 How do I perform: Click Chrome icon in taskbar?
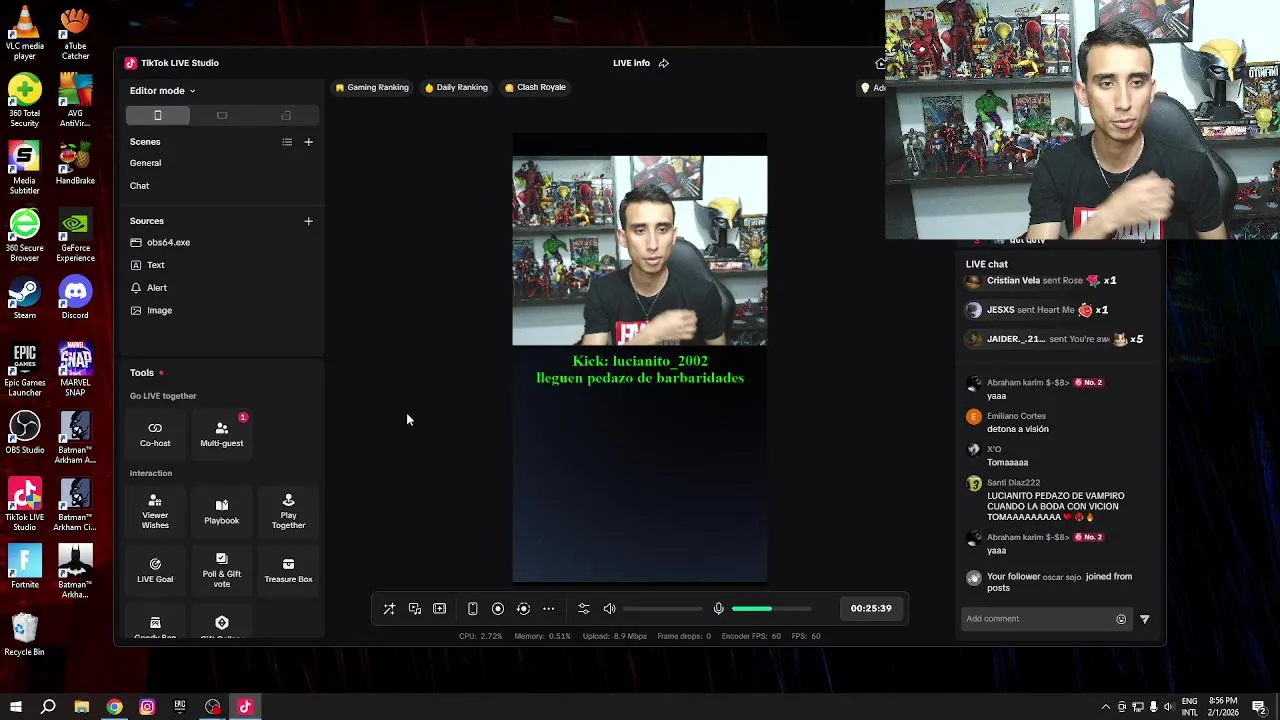click(x=114, y=707)
